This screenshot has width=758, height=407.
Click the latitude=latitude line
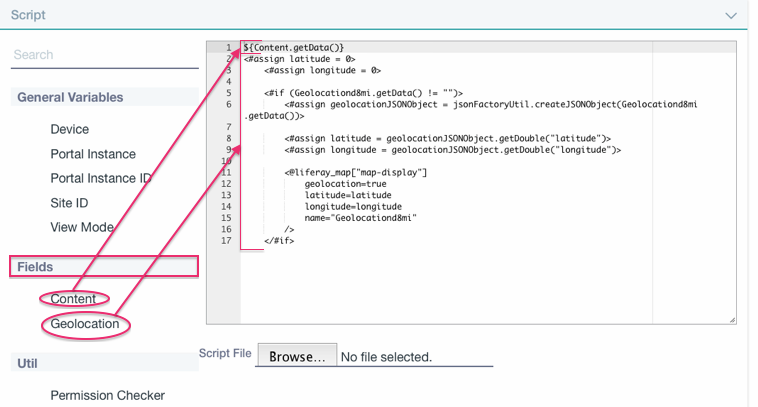348,195
